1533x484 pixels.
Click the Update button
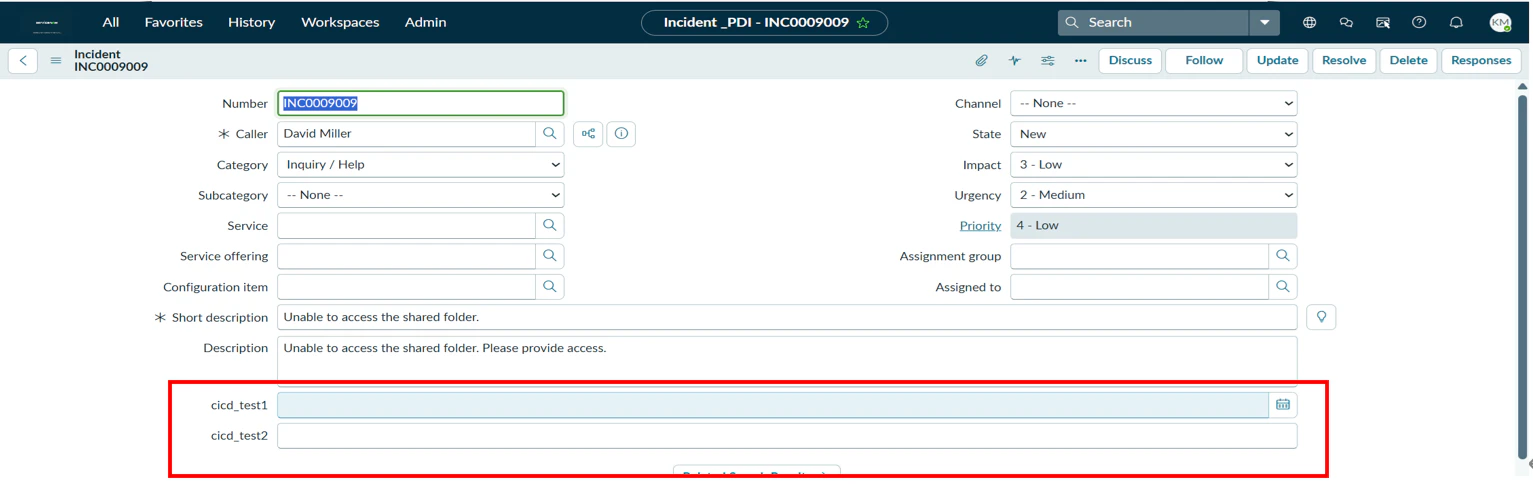(1277, 60)
